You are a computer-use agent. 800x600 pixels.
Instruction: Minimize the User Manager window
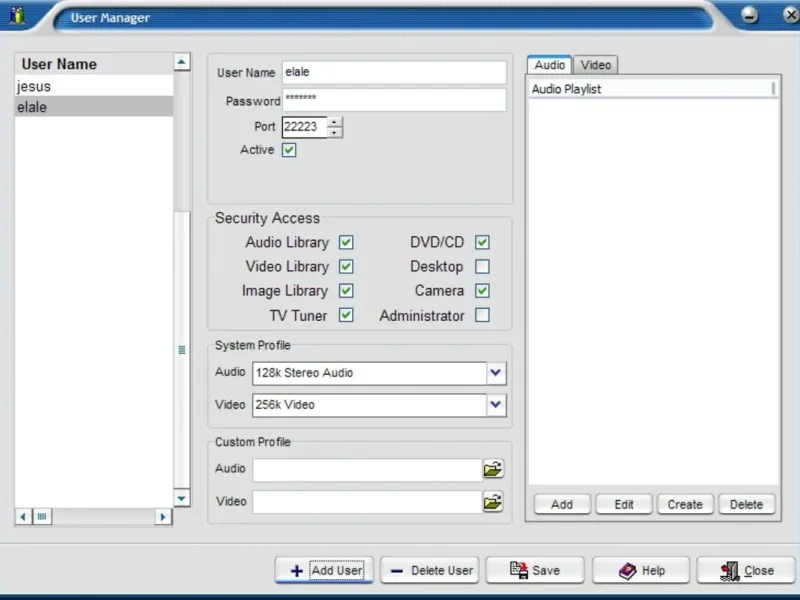[749, 15]
